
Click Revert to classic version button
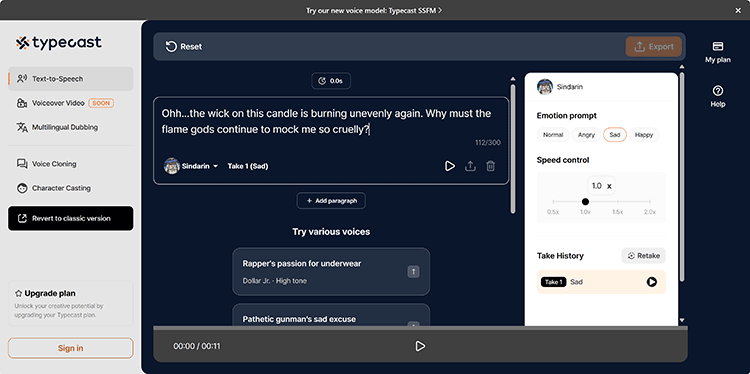coord(71,219)
